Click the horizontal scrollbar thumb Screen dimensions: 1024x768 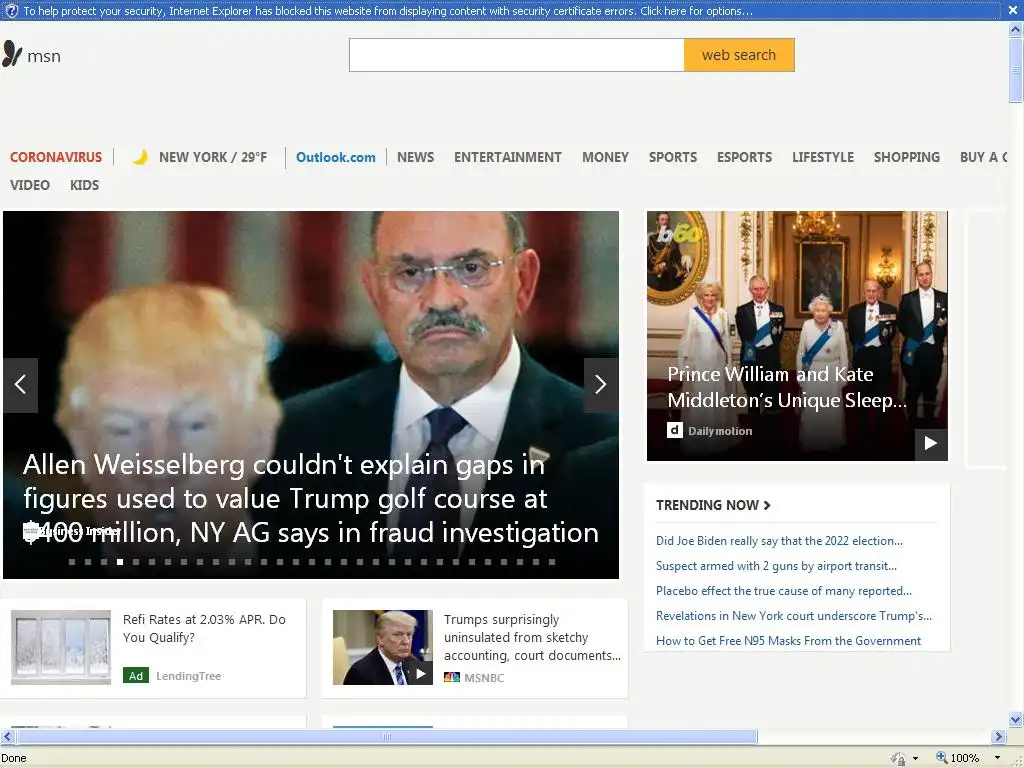click(x=387, y=737)
